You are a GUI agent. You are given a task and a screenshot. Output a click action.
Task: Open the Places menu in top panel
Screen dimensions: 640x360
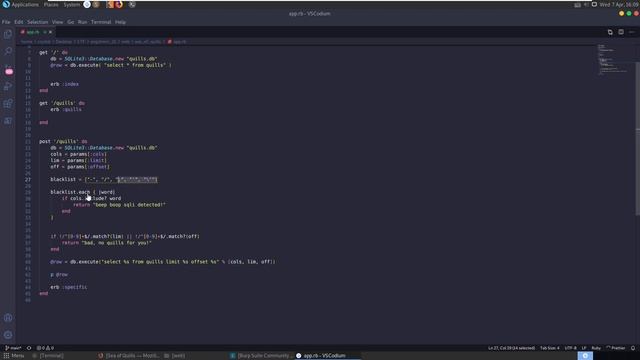click(x=51, y=4)
